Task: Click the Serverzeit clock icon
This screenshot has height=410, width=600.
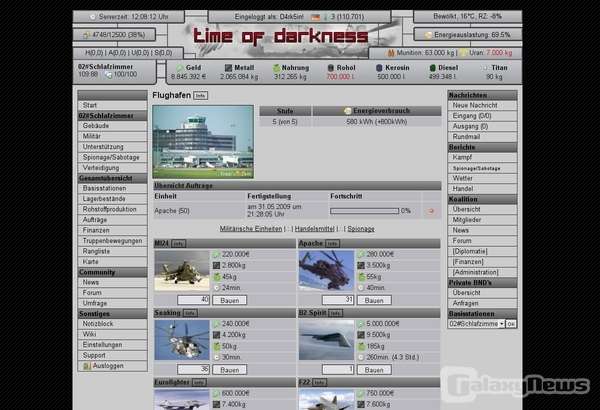Action: pyautogui.click(x=93, y=17)
